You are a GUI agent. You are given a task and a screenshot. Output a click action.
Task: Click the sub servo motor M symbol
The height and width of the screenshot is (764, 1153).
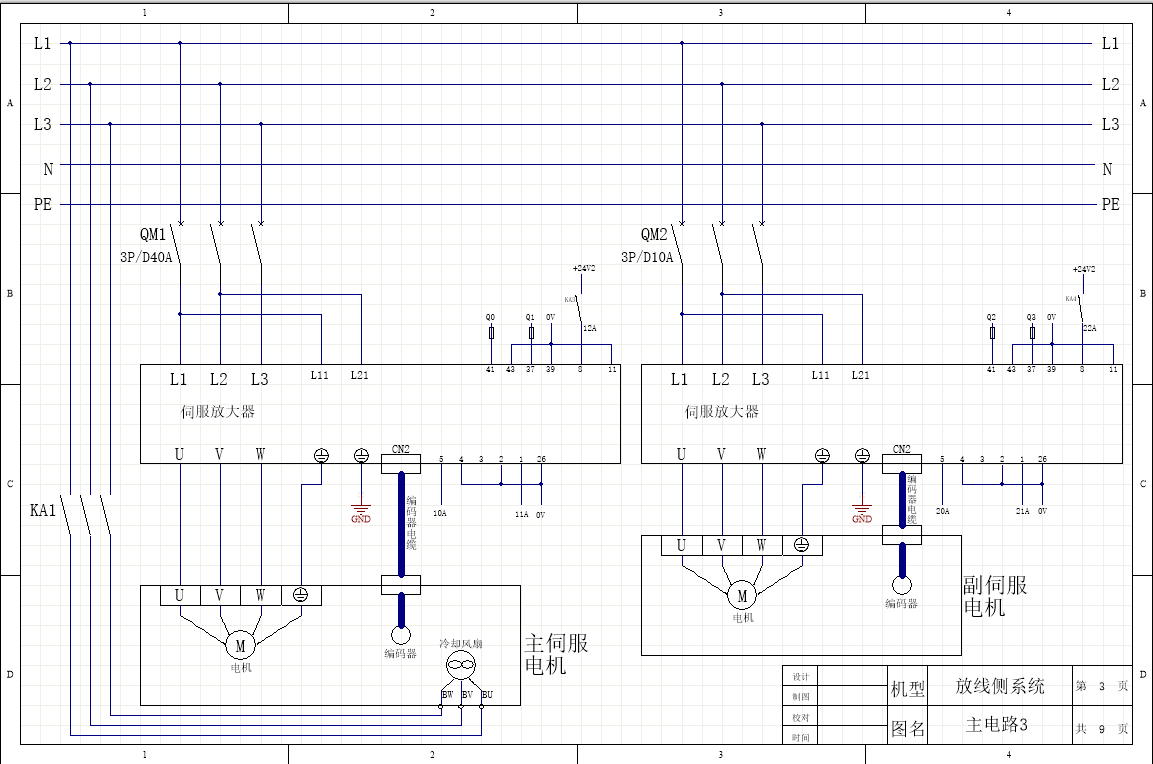[741, 596]
